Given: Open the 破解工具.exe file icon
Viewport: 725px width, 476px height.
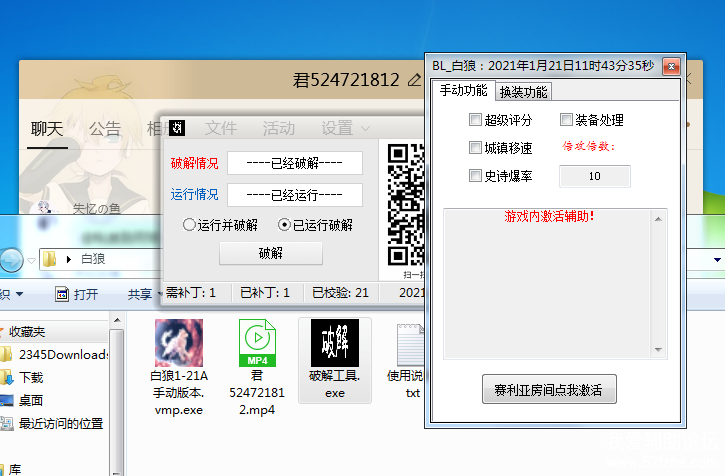Looking at the screenshot, I should 334,343.
